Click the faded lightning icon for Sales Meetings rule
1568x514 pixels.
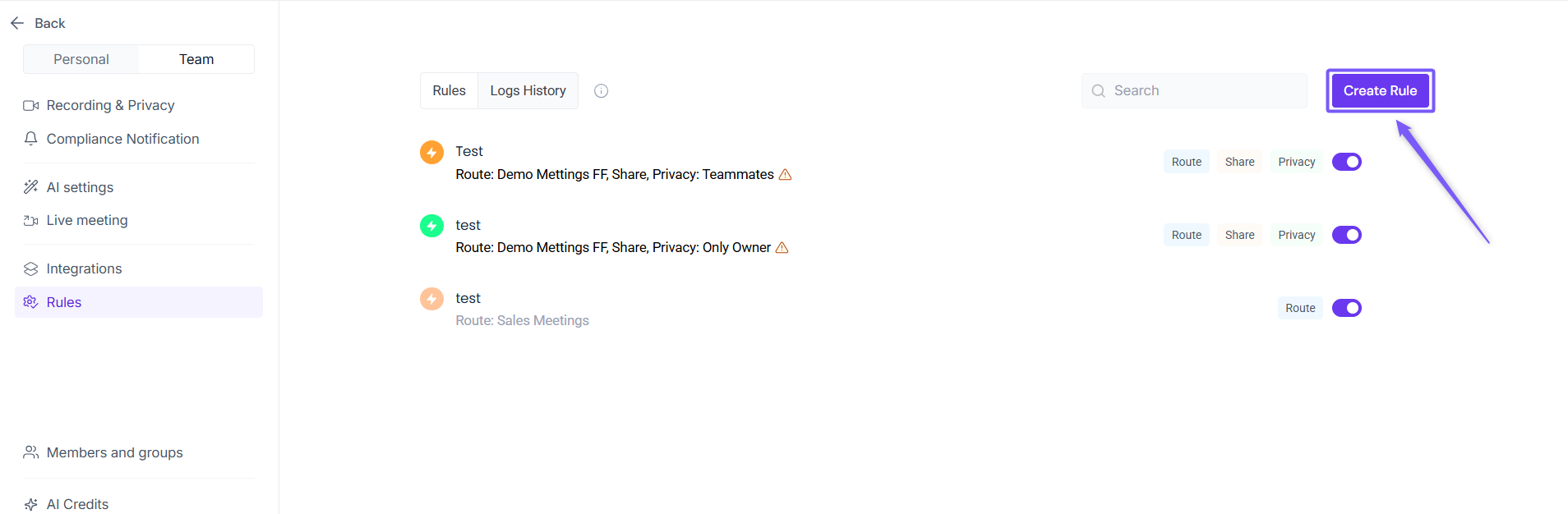point(431,298)
